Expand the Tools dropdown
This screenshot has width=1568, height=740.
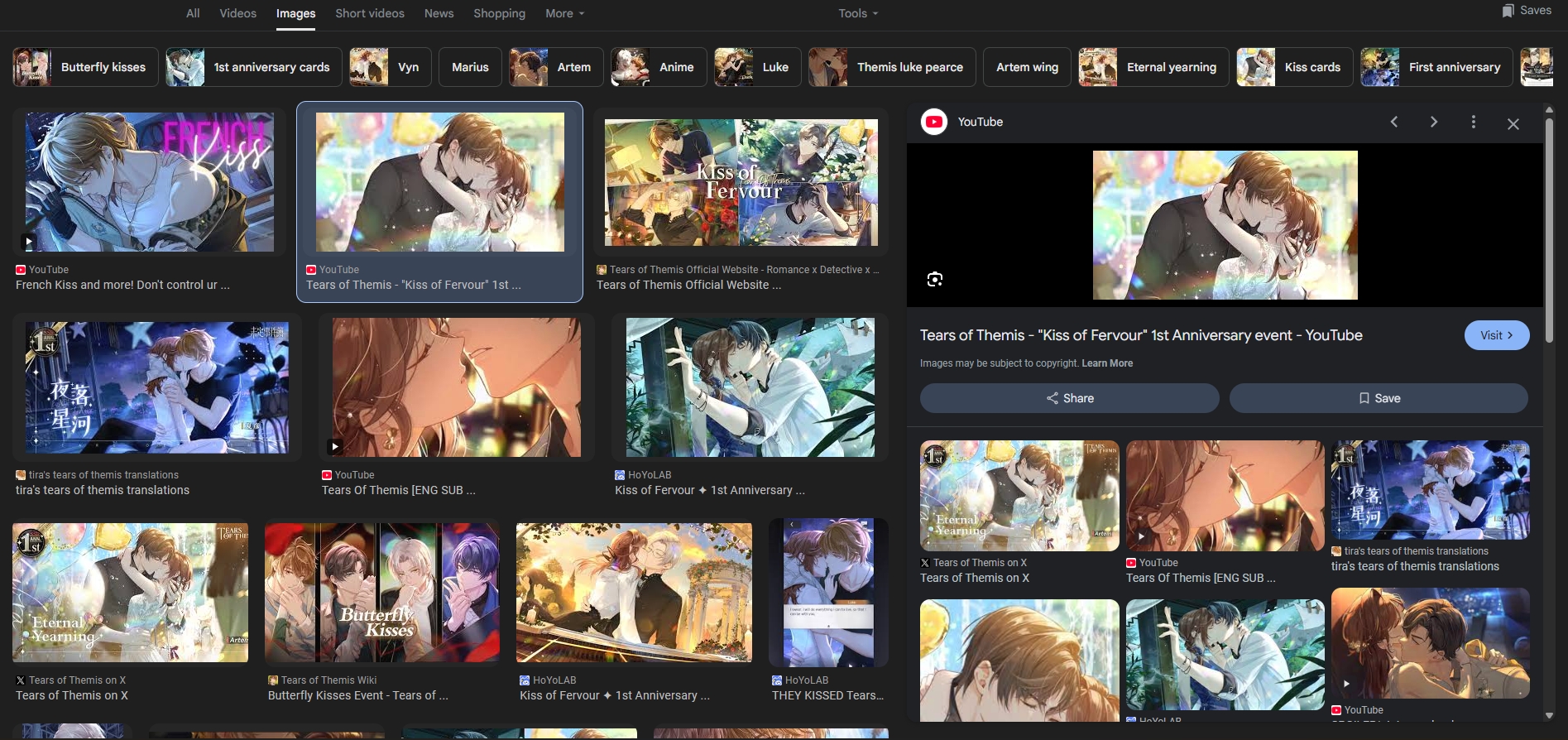point(858,13)
